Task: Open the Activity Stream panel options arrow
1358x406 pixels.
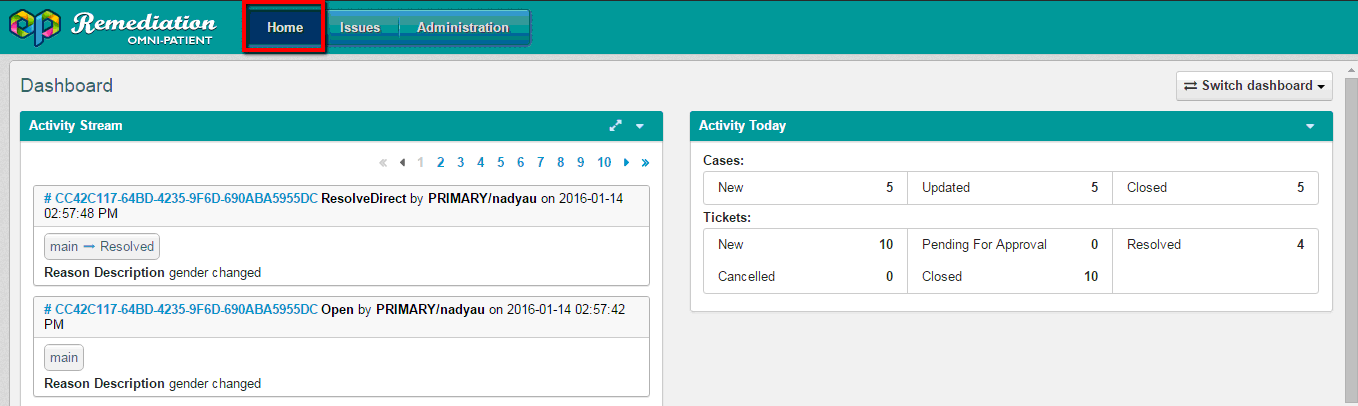Action: pos(640,126)
